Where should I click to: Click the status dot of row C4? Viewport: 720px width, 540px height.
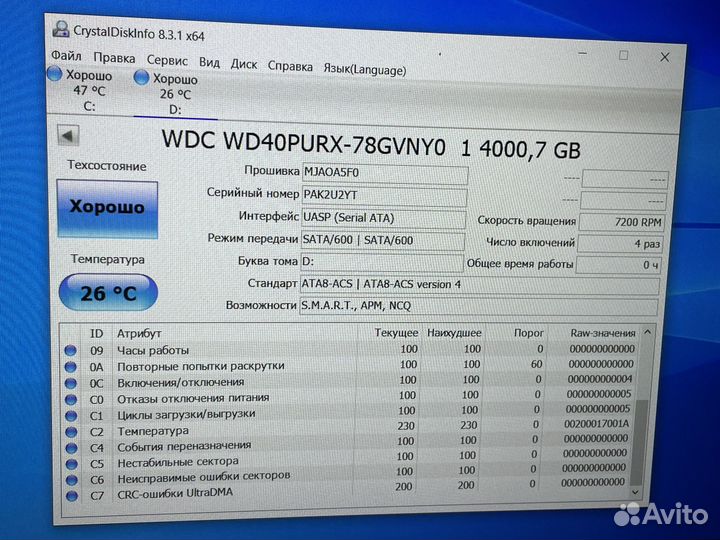click(71, 448)
